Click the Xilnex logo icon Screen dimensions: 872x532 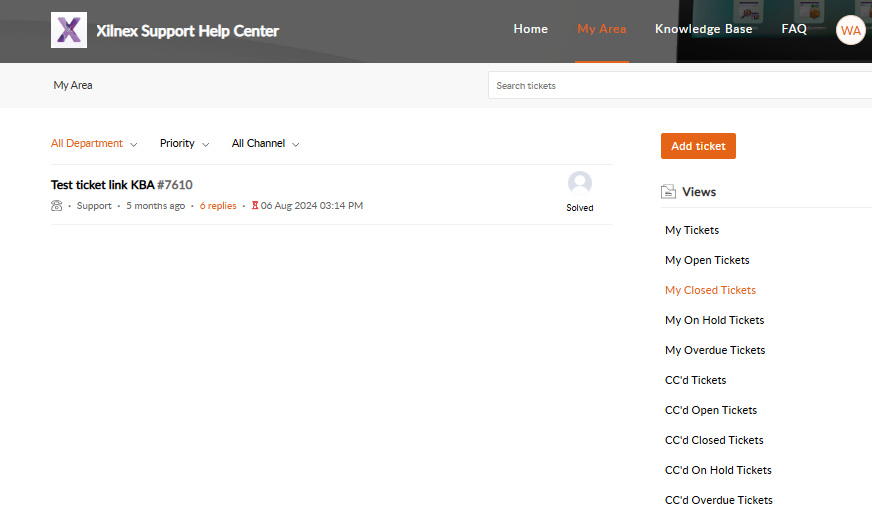tap(69, 30)
